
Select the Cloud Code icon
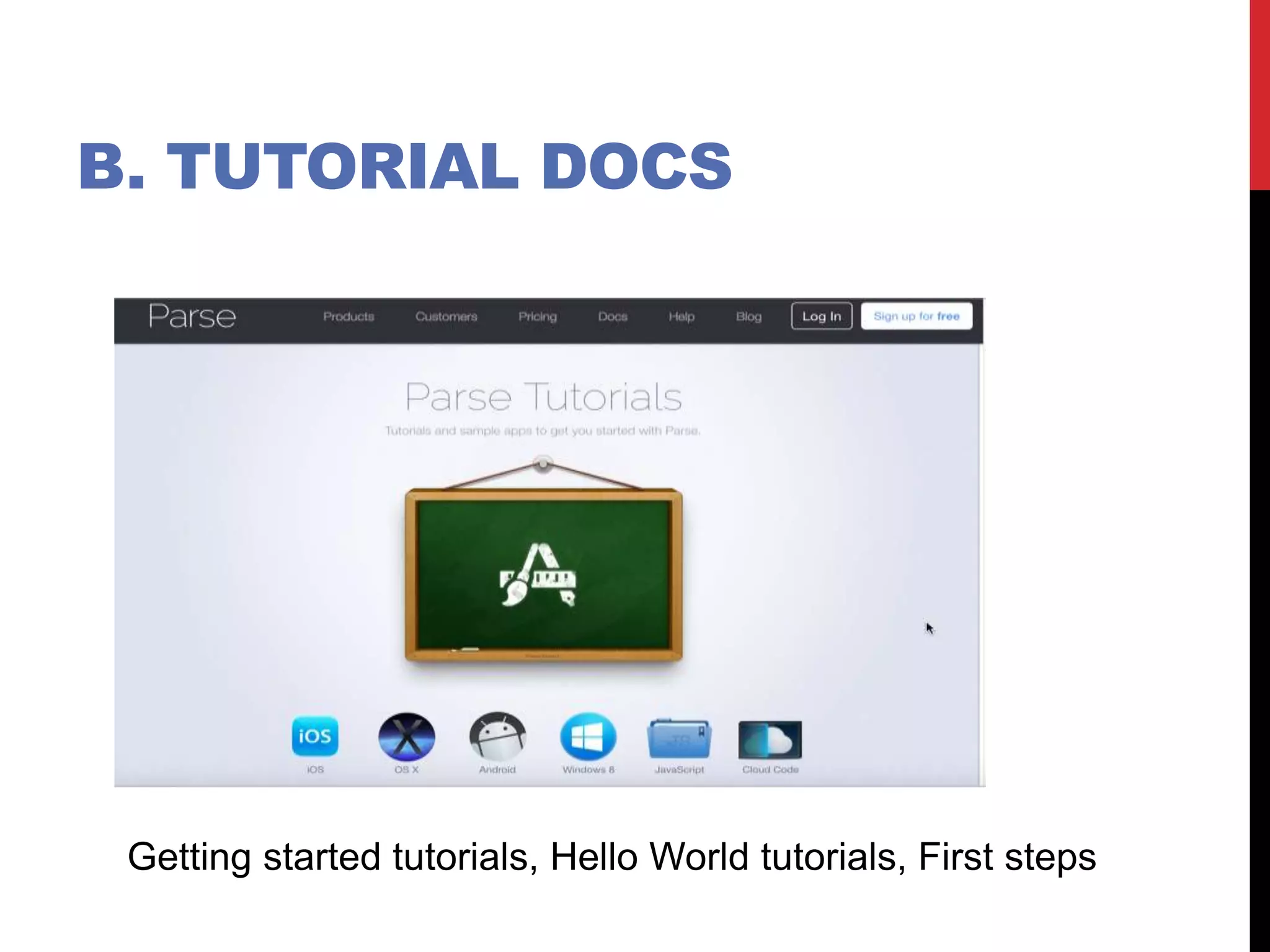click(x=770, y=739)
